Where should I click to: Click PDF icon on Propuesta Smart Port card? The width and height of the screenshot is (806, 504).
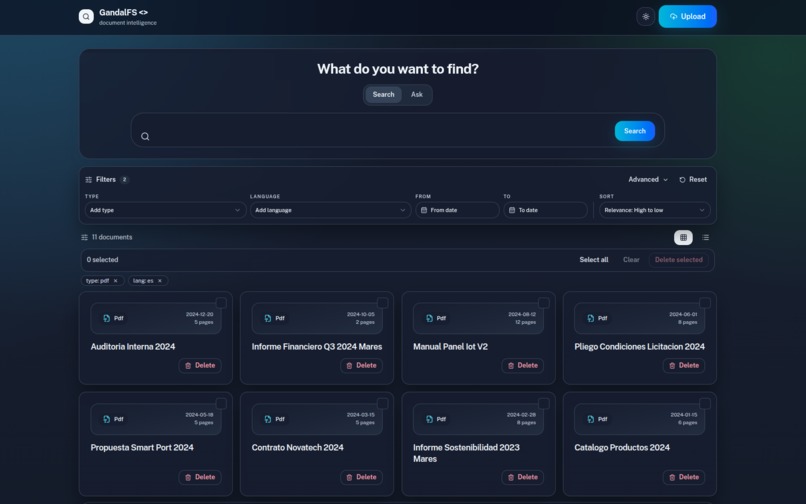coord(106,419)
